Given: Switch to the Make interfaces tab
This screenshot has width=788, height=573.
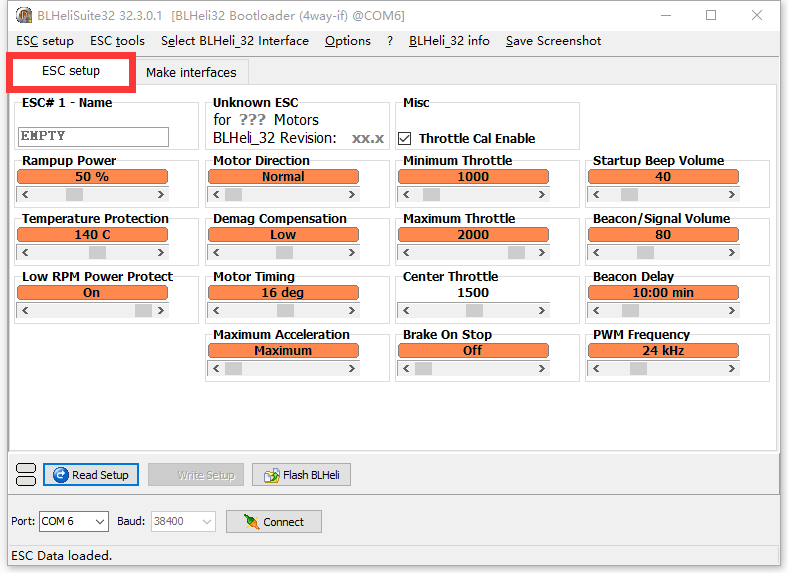Looking at the screenshot, I should click(x=191, y=72).
